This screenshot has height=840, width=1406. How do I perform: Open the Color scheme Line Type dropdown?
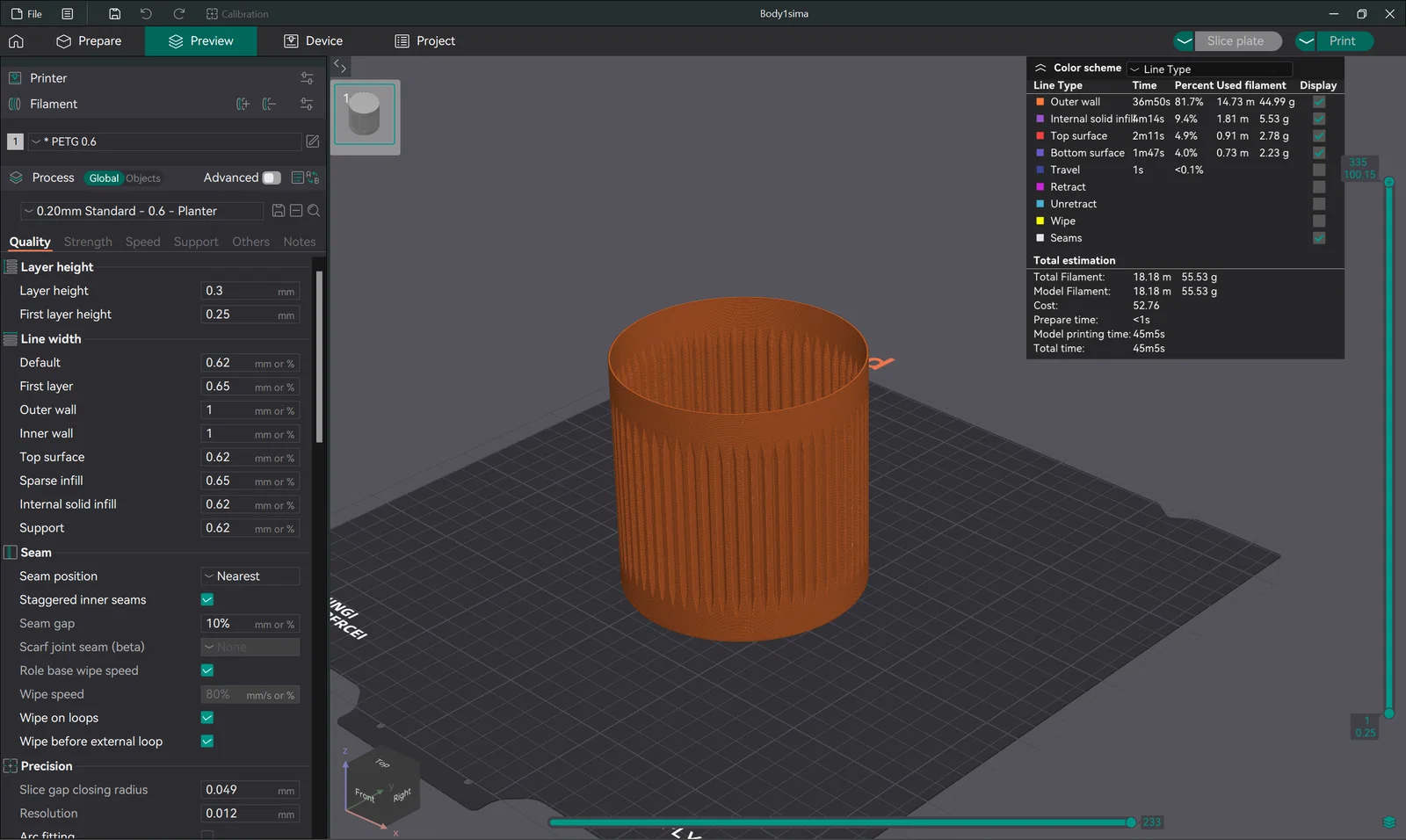point(1209,69)
